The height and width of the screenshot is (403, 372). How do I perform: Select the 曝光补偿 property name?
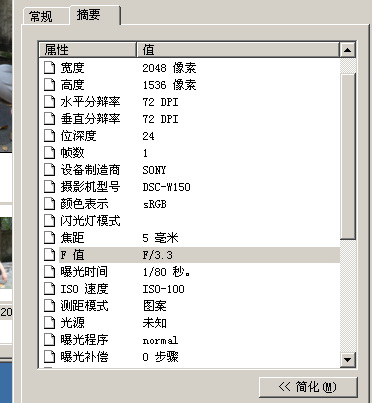click(x=84, y=357)
